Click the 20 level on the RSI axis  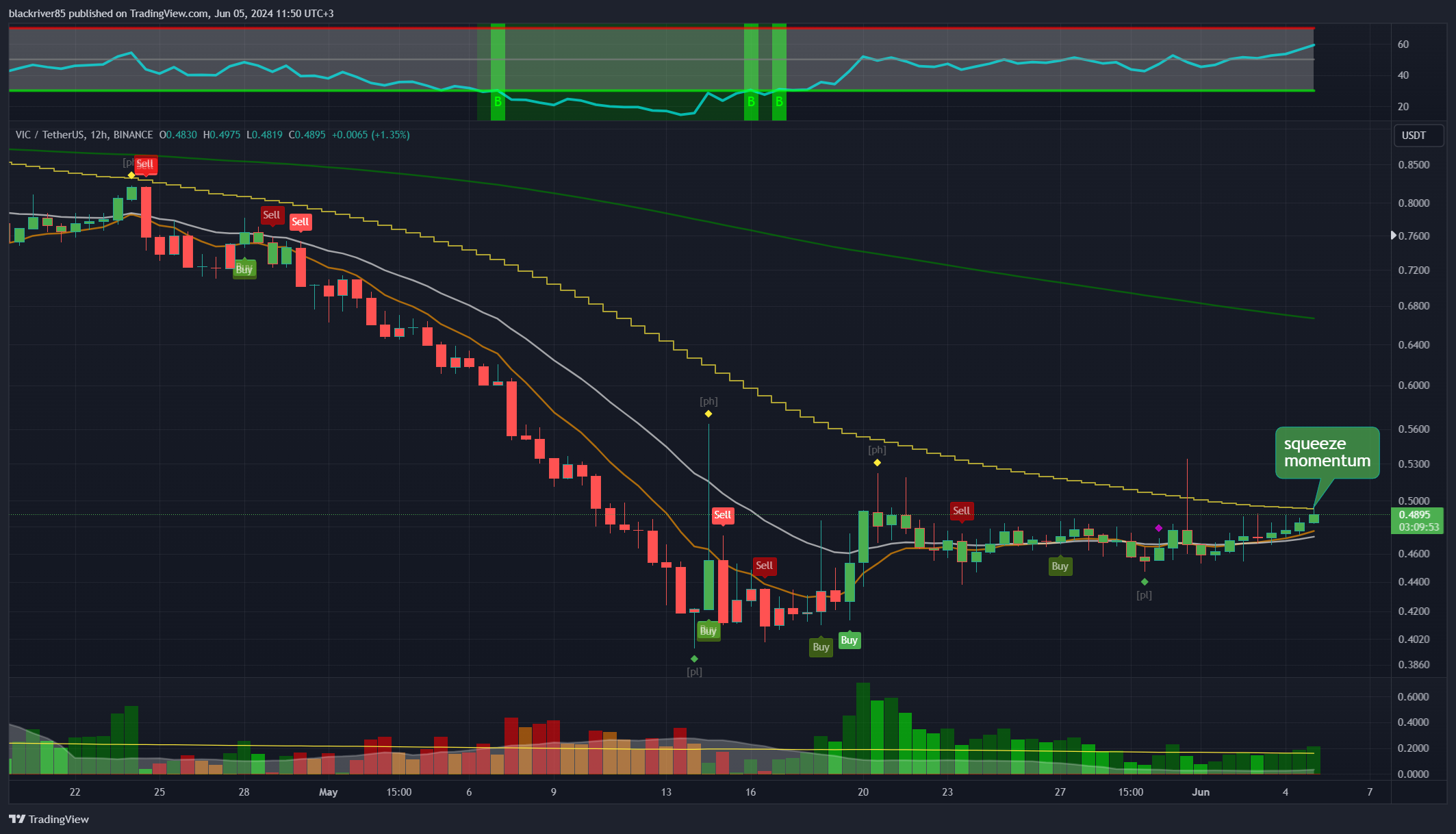click(1403, 107)
